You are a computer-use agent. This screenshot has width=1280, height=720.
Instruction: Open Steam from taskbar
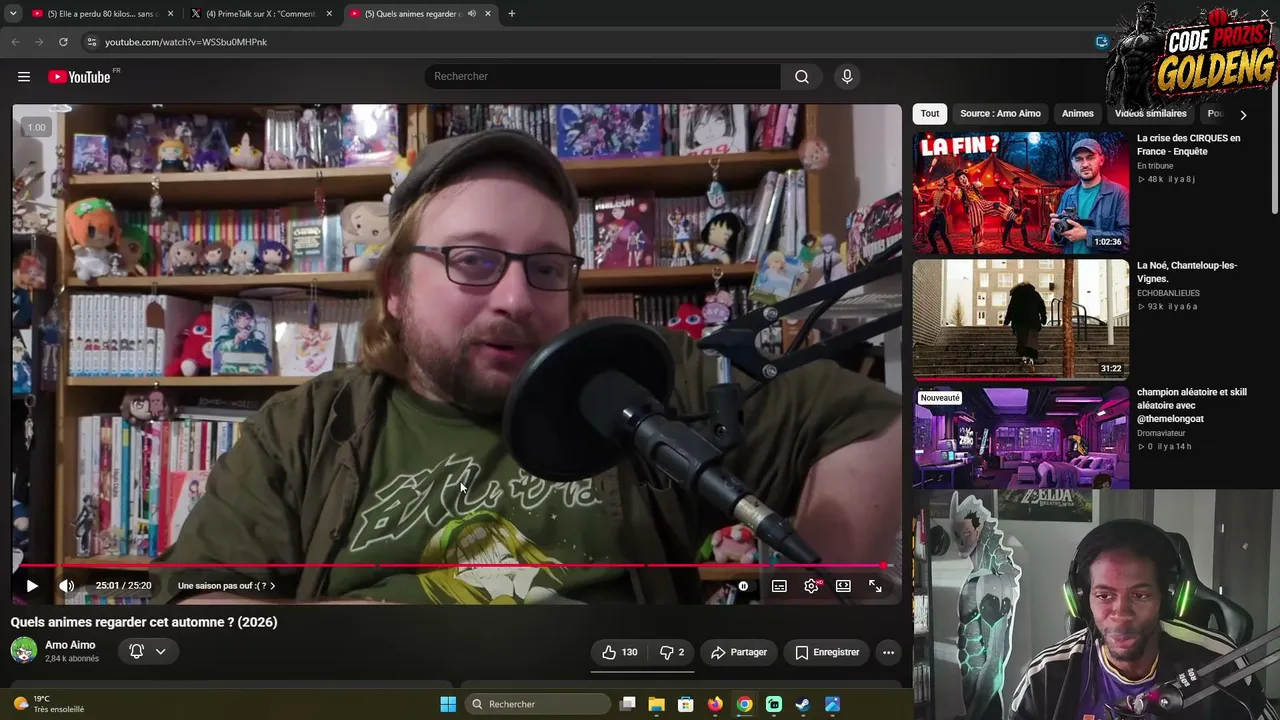pyautogui.click(x=803, y=704)
